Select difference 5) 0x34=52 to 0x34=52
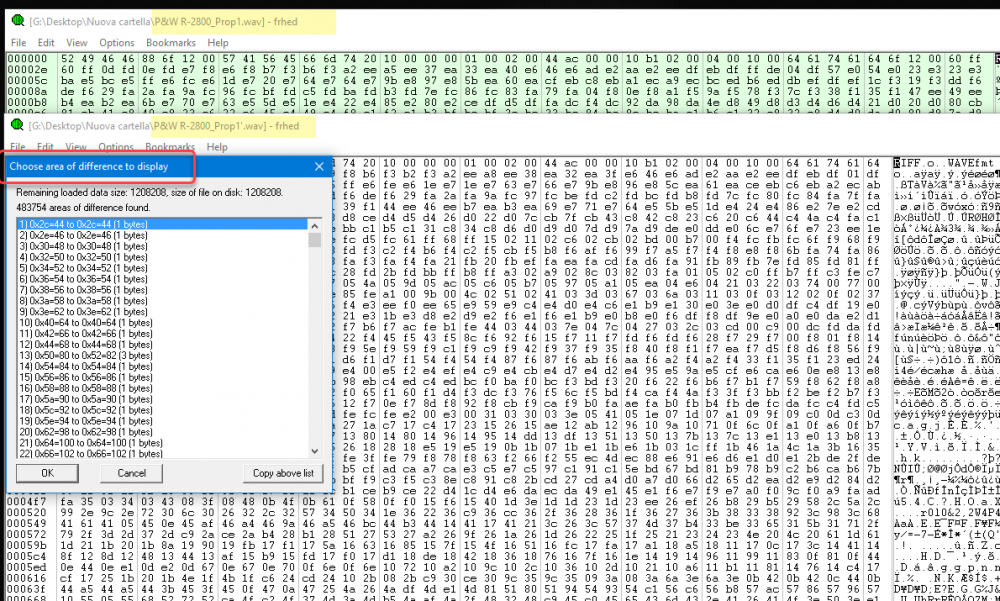Screen dimensions: 1000x601 [163, 268]
